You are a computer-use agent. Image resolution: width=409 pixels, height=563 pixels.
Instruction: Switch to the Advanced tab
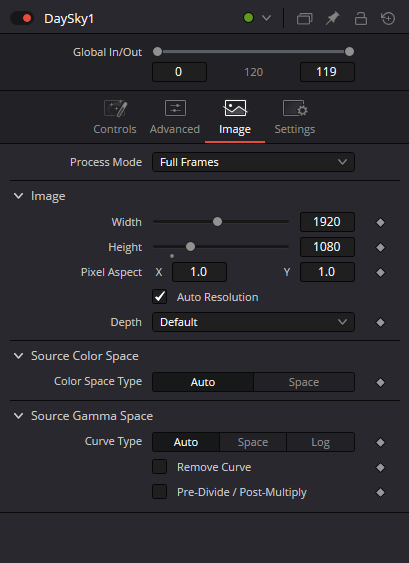tap(175, 118)
